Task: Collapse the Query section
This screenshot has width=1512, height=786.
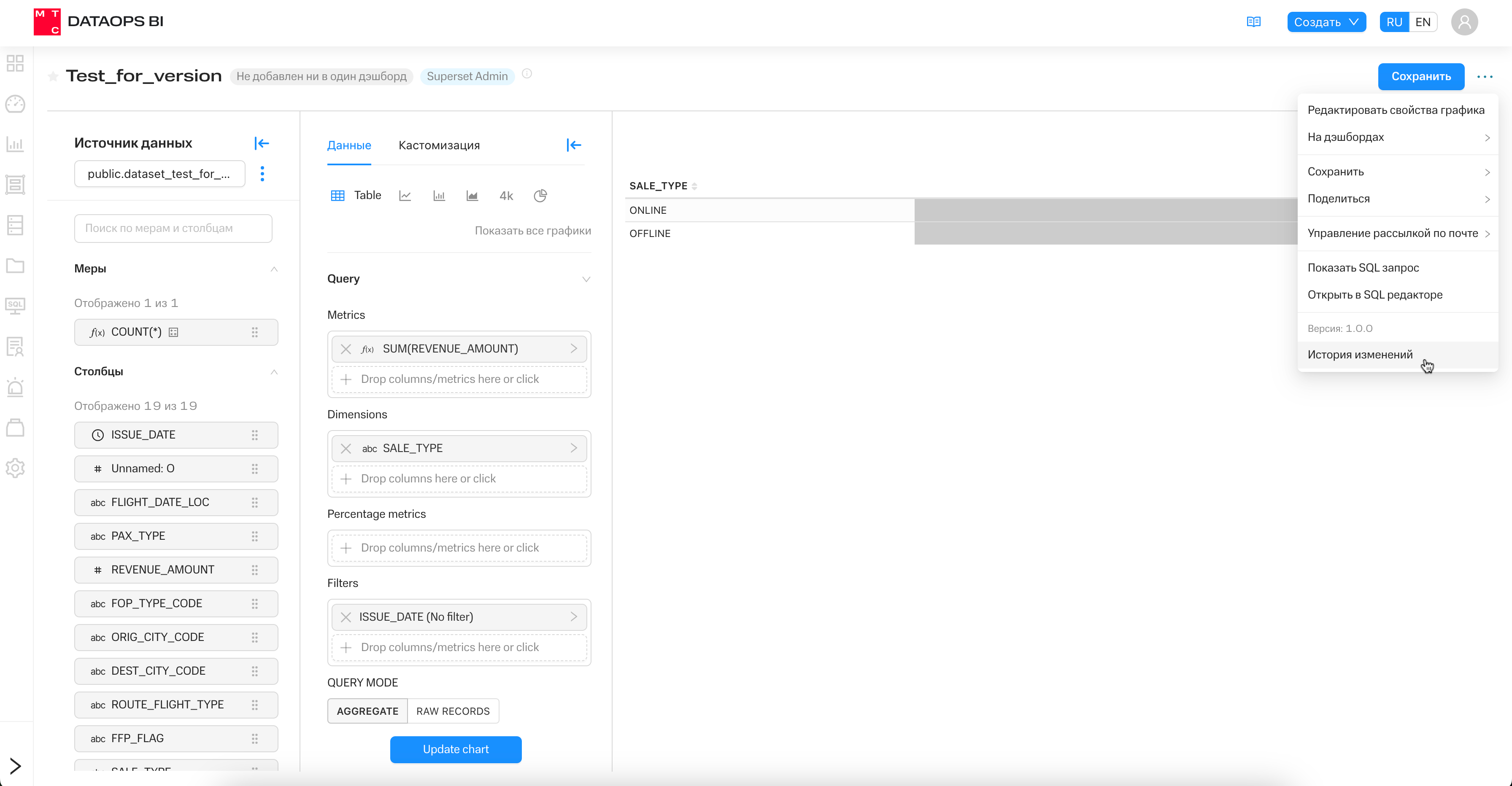Action: [586, 279]
